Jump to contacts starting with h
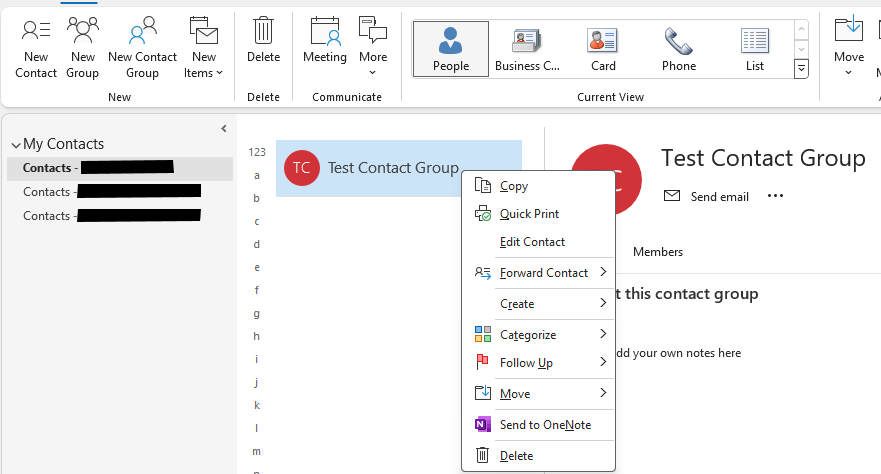 257,336
